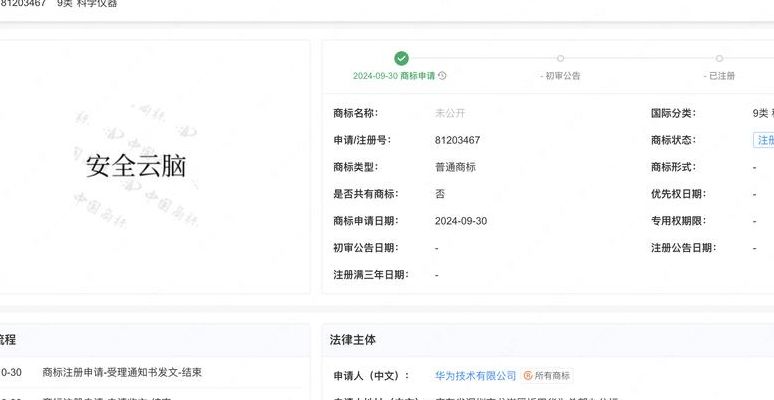The image size is (774, 400).
Task: Click the 专用权期限 label
Action: tap(679, 221)
